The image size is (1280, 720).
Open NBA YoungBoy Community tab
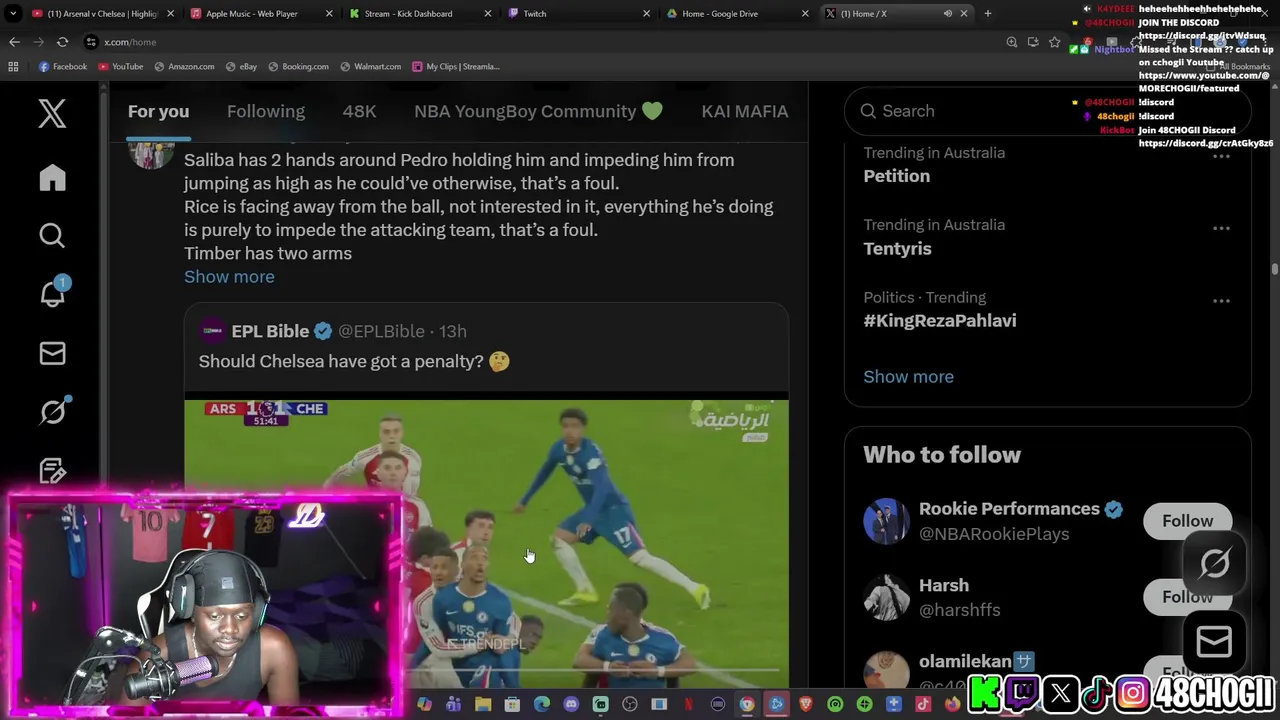pos(538,111)
